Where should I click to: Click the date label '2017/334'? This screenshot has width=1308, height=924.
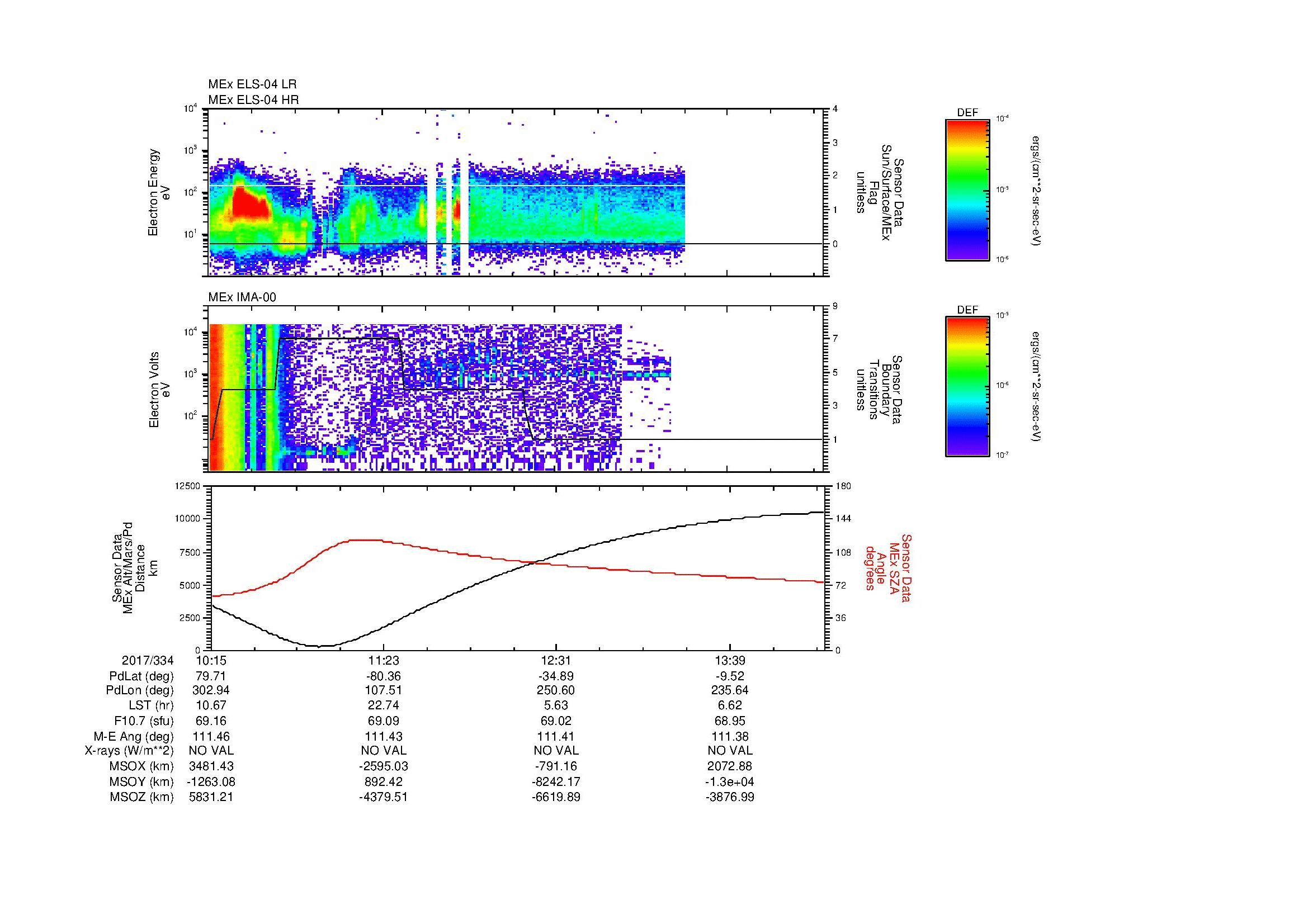[x=148, y=661]
